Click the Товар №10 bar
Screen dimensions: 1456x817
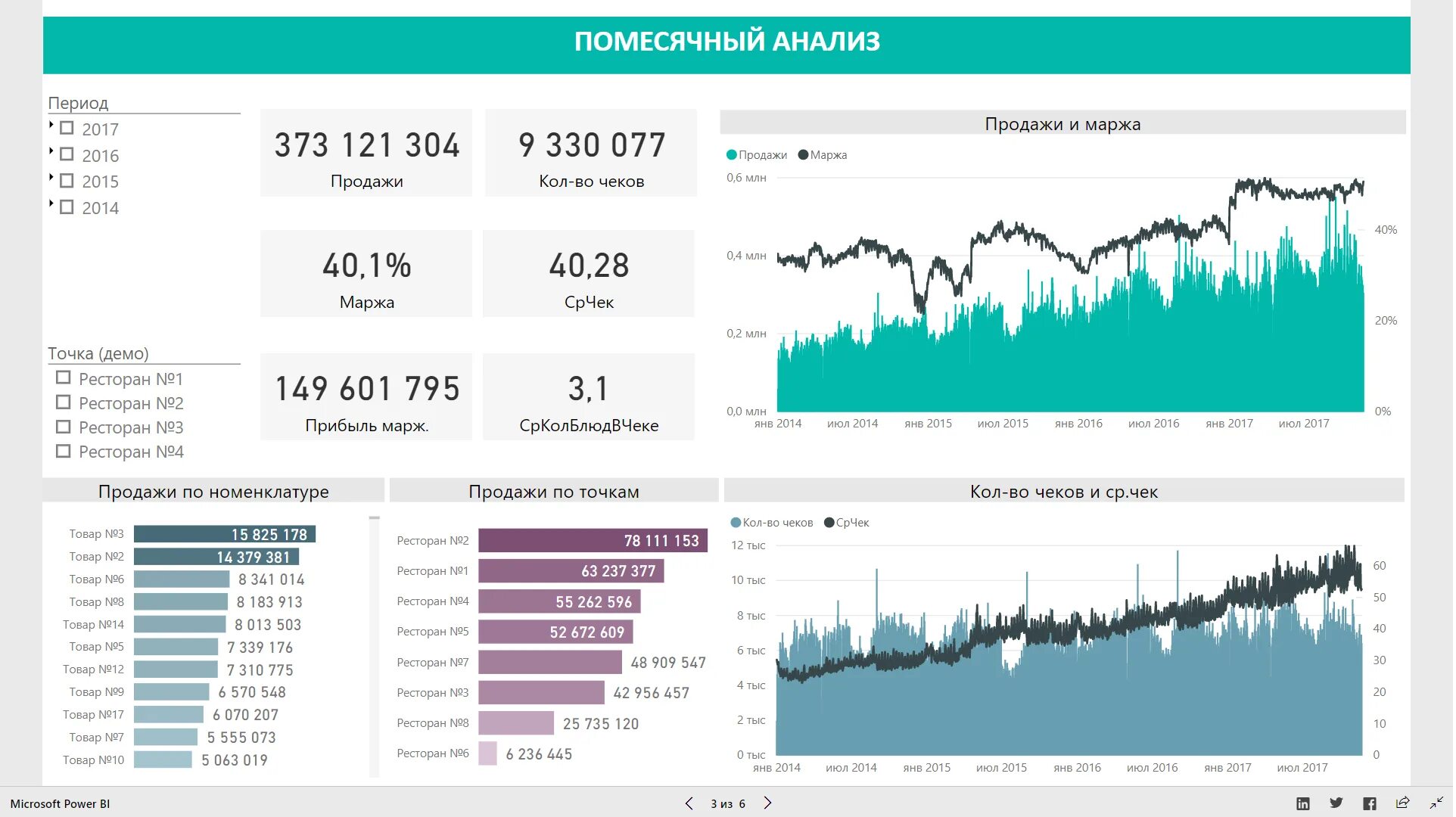pyautogui.click(x=163, y=761)
